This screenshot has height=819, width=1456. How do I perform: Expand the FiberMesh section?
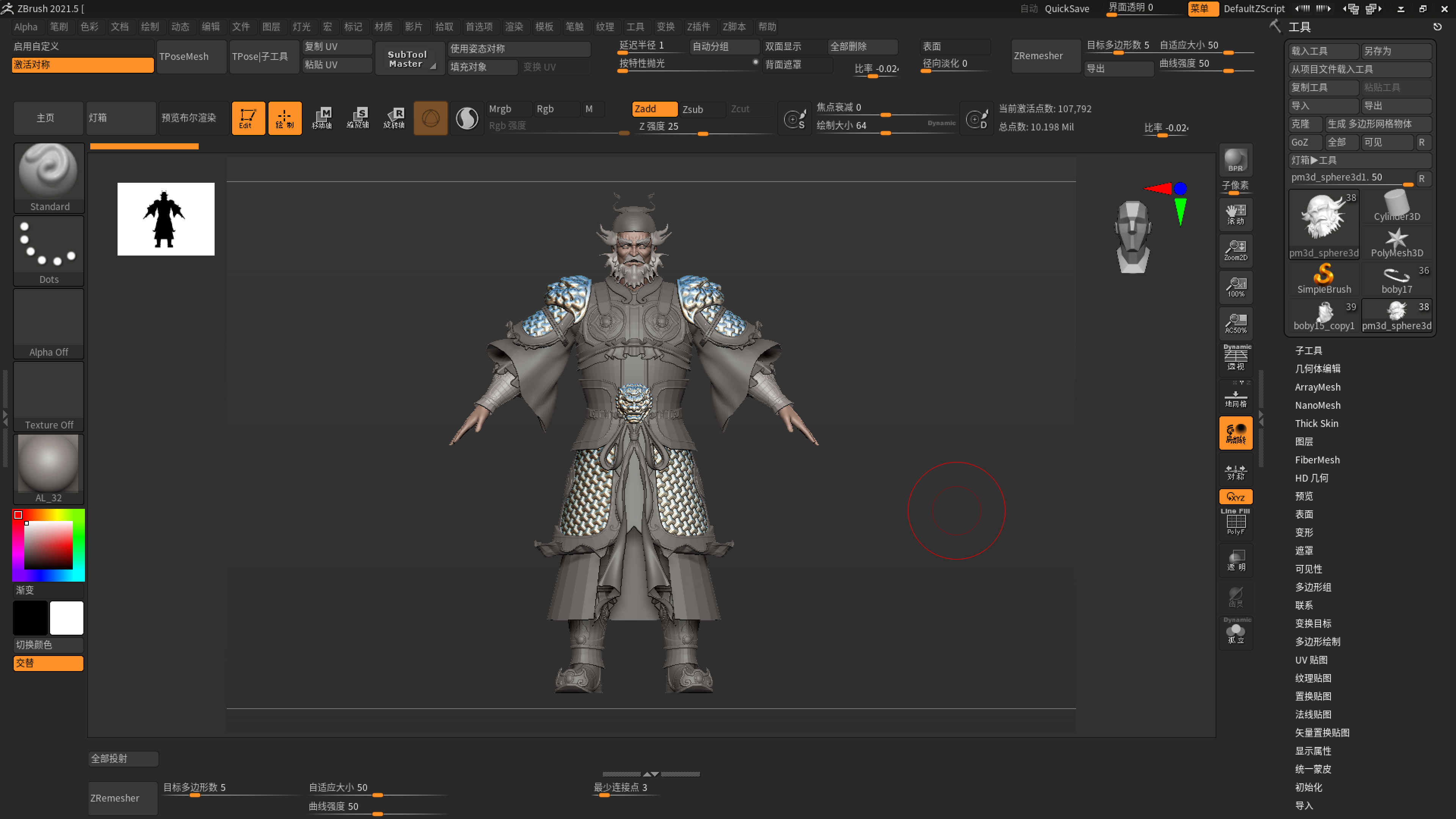(1317, 460)
